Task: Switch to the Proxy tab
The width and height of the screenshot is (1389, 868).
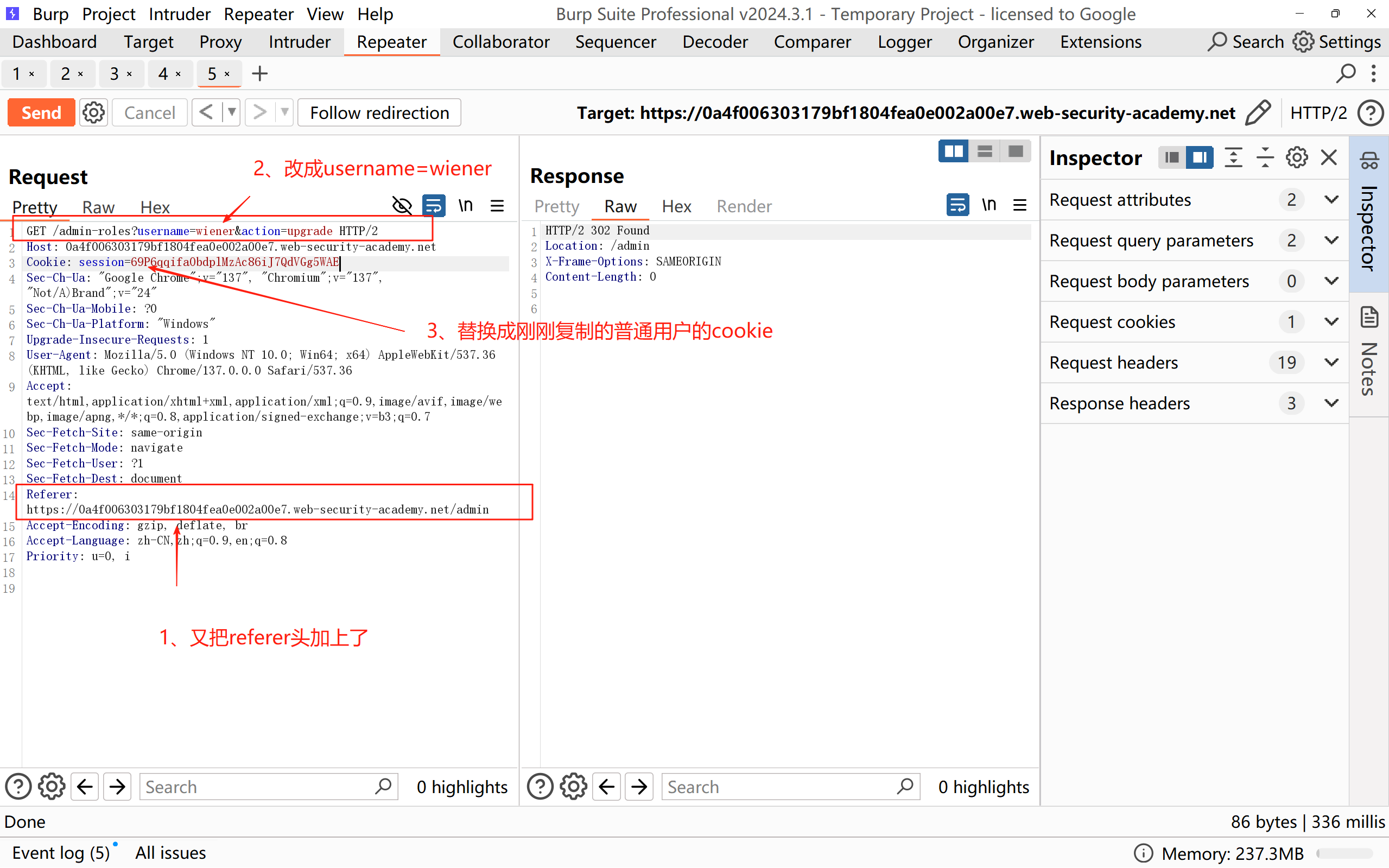Action: pos(220,42)
